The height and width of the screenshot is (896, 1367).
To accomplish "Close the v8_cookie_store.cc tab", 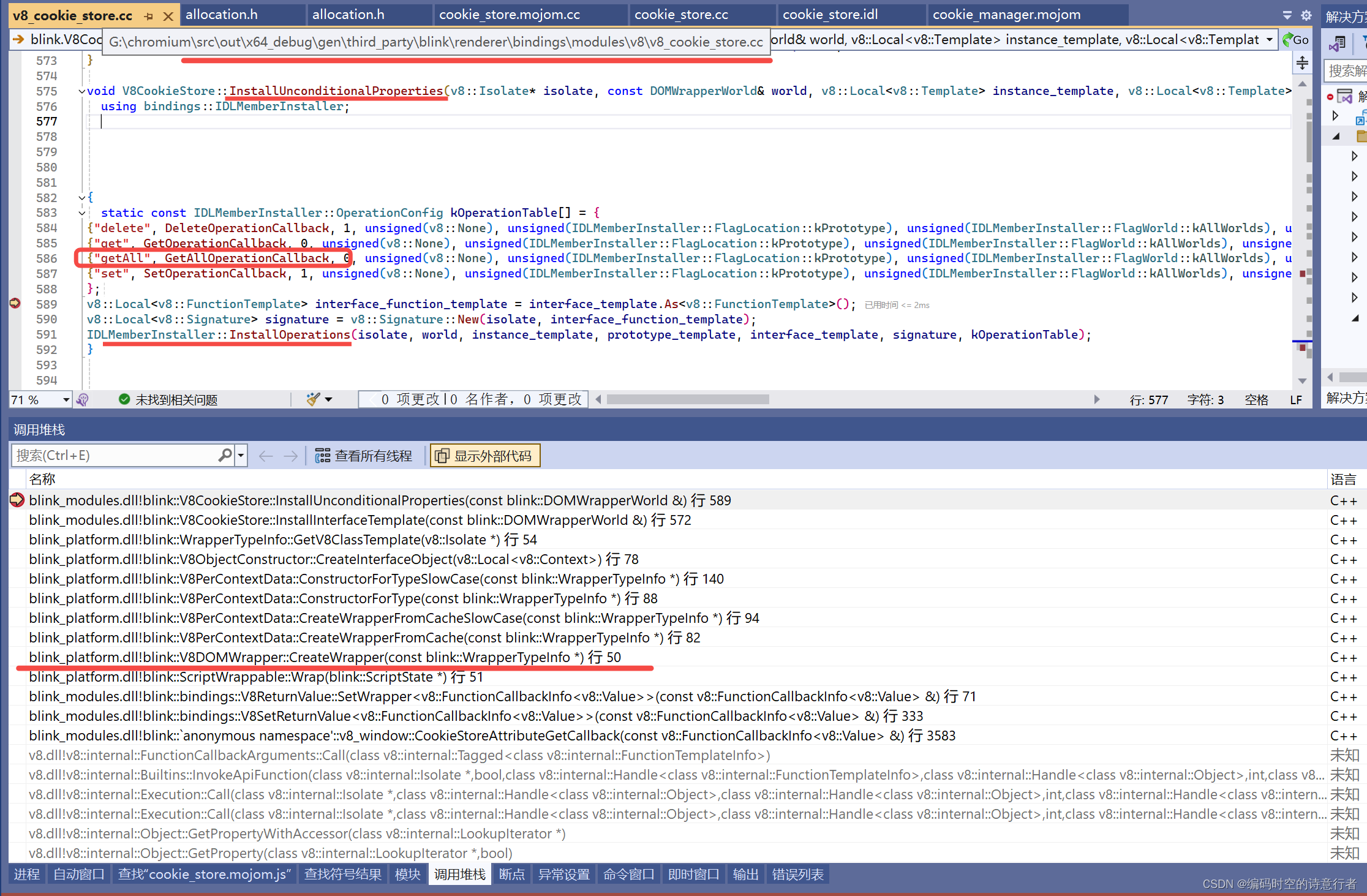I will click(168, 16).
